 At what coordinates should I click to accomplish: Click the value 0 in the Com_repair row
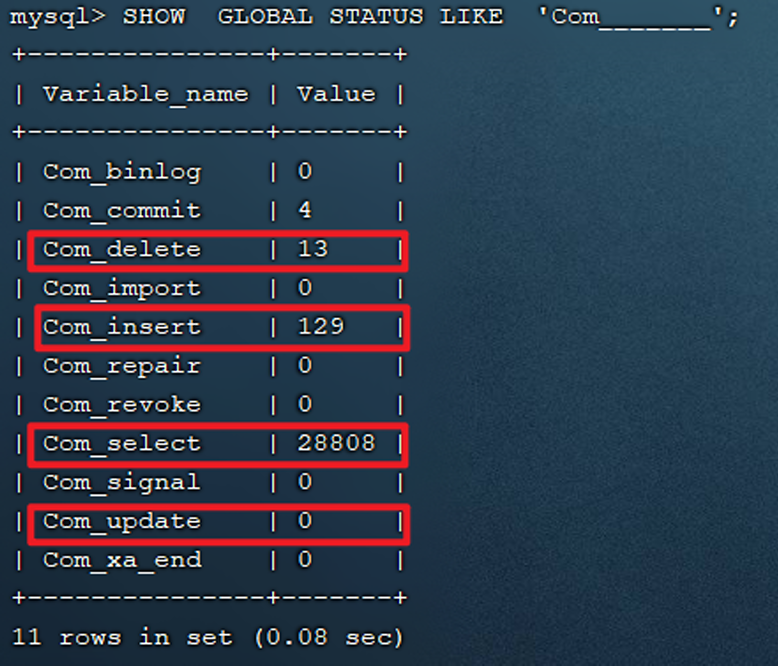pos(305,365)
